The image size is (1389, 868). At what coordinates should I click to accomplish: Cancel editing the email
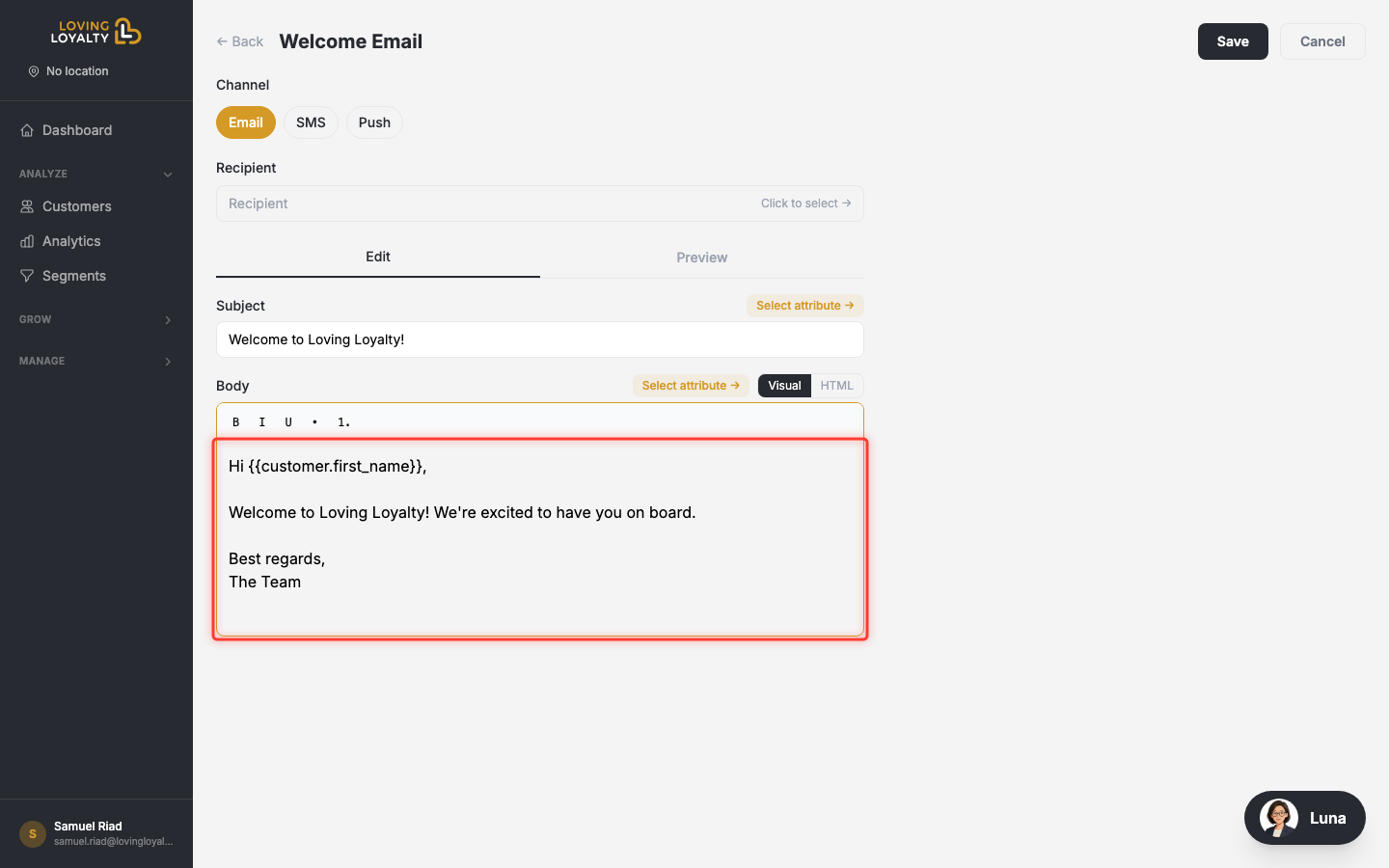[1322, 41]
